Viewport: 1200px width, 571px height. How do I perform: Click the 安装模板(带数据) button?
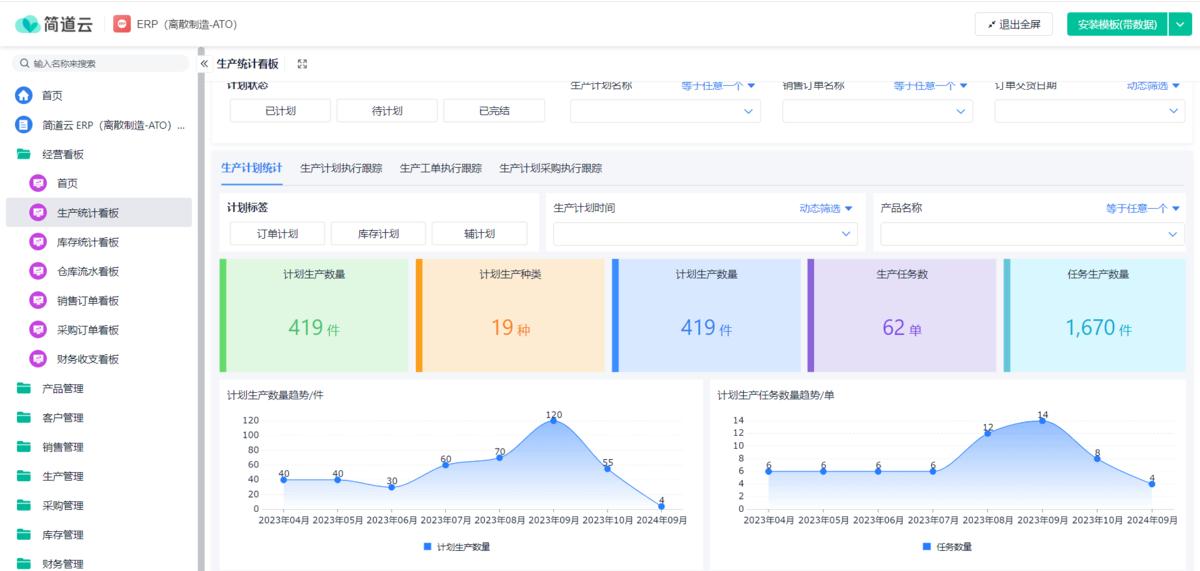point(1116,24)
